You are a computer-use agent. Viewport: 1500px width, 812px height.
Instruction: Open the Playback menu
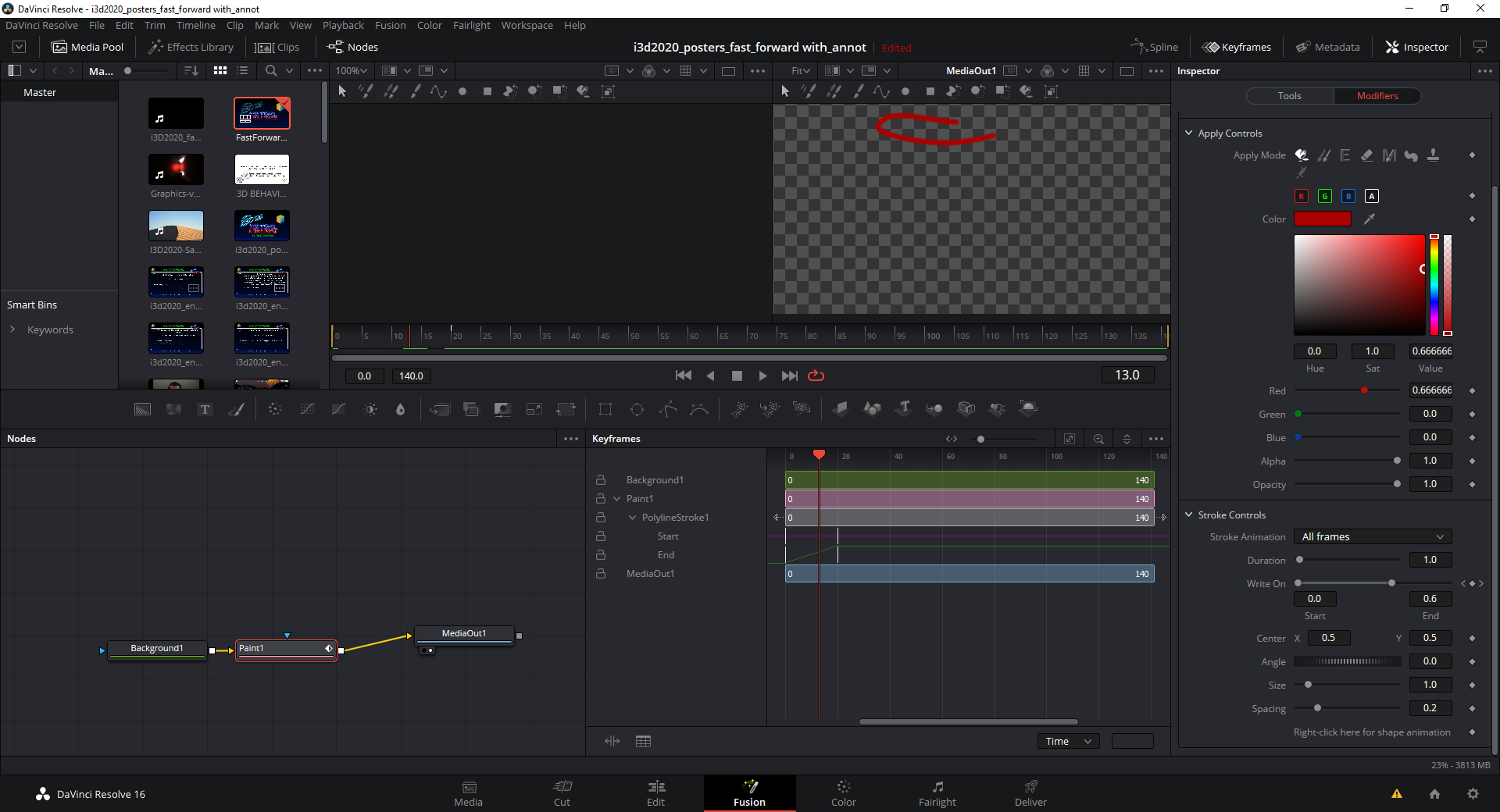342,25
